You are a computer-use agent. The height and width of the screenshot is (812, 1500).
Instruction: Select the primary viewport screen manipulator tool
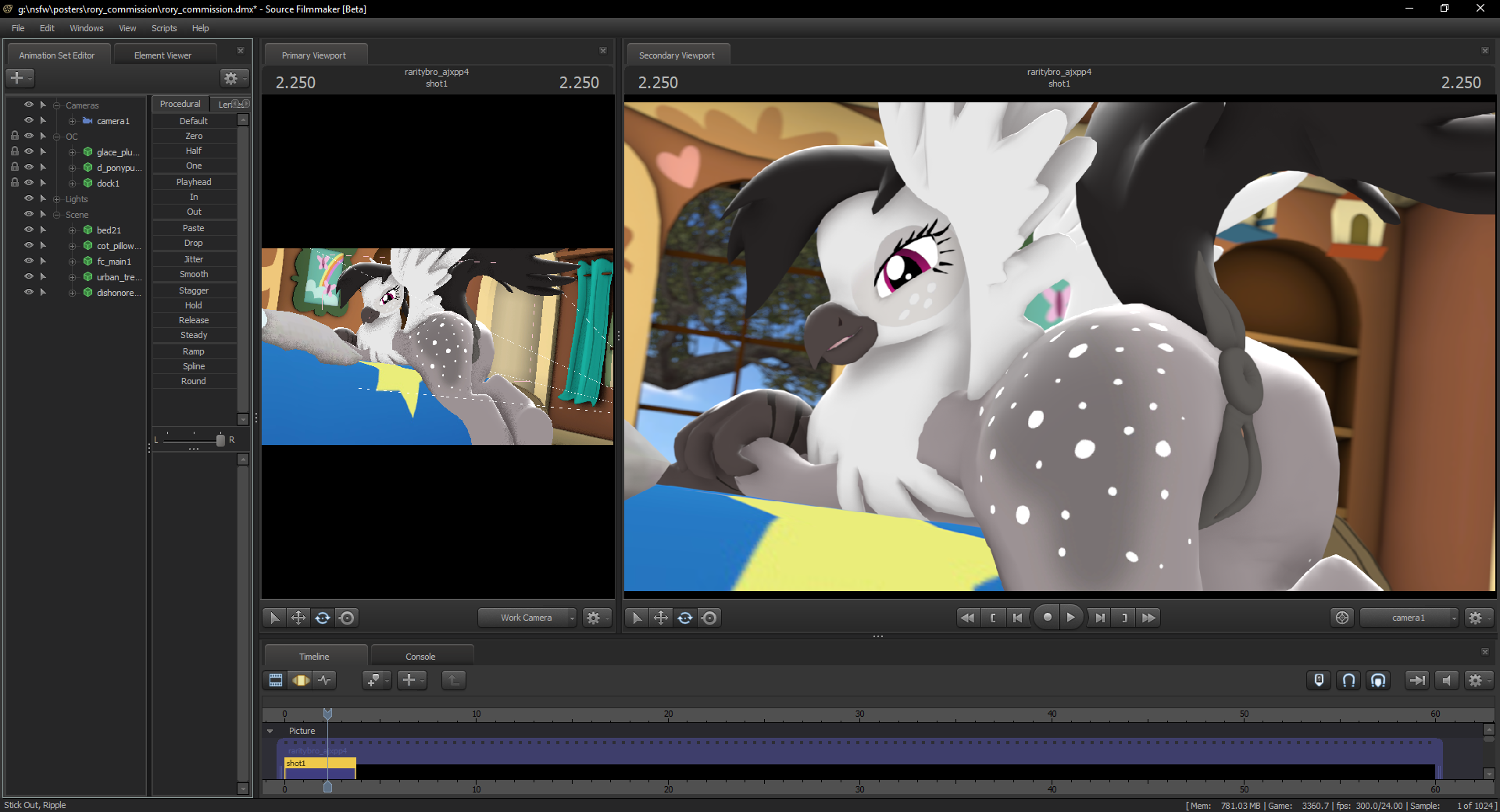tap(347, 618)
